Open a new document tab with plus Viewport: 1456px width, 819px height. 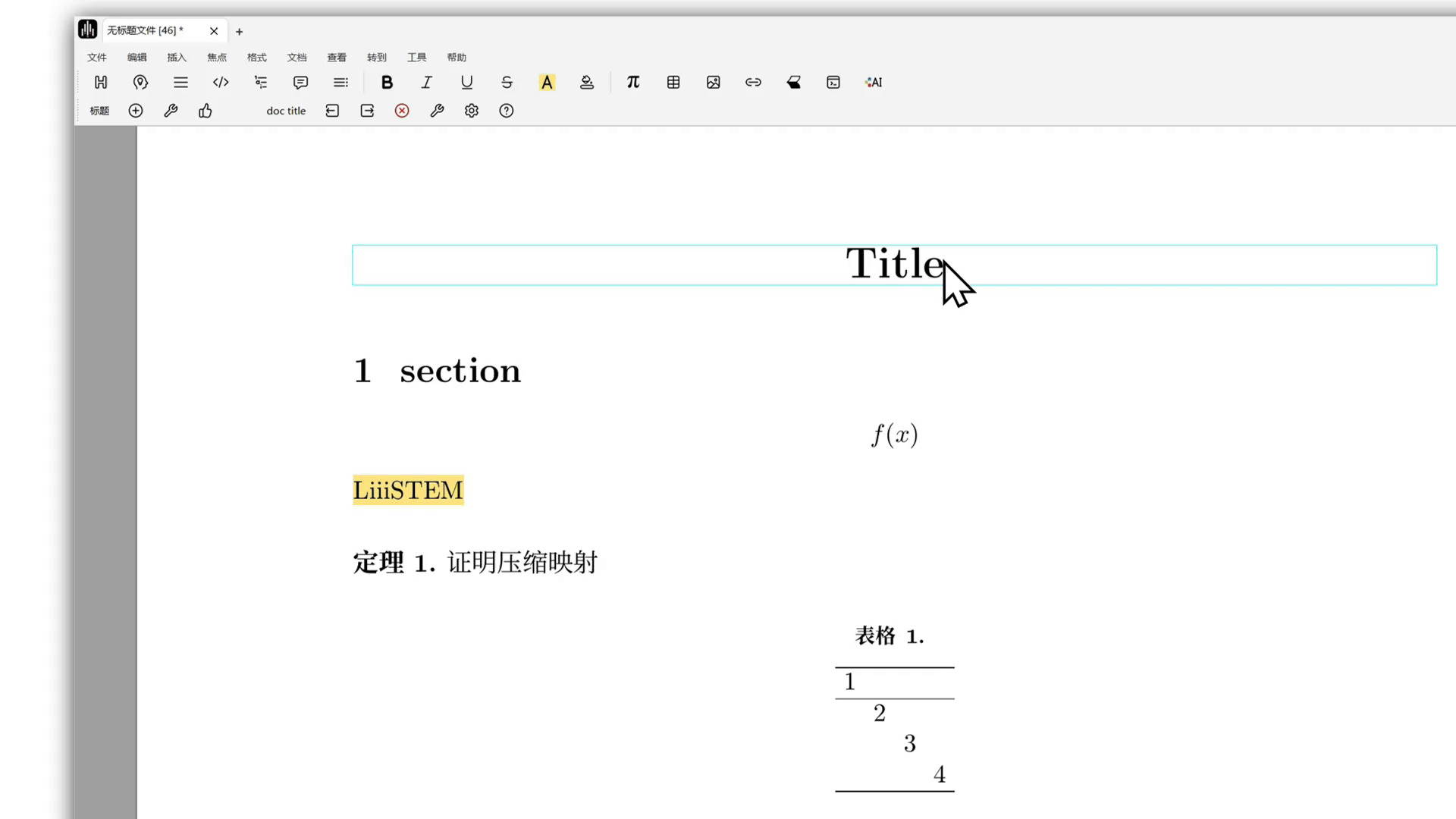click(239, 31)
